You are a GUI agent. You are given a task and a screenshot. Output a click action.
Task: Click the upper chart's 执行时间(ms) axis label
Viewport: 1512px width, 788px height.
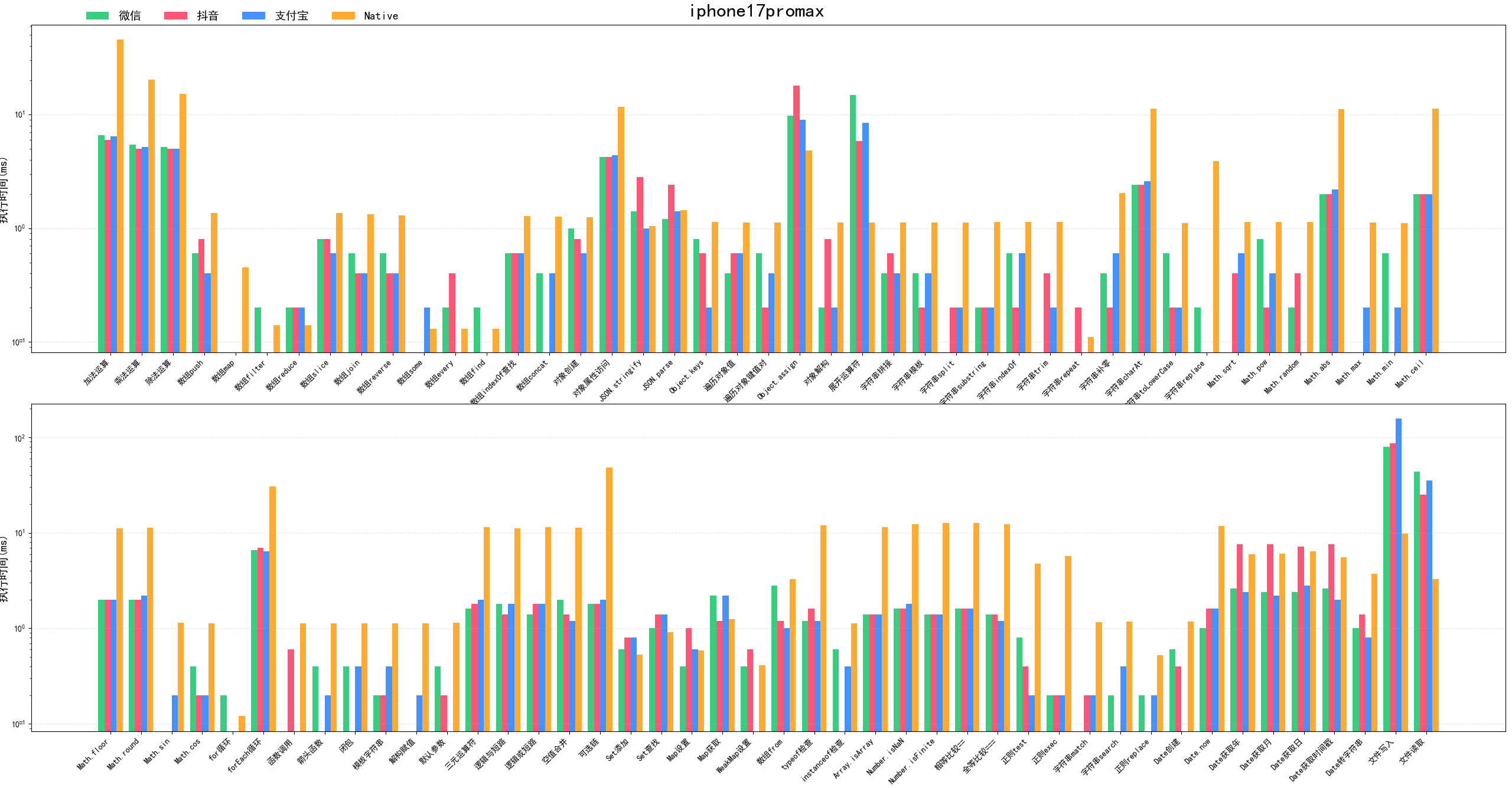pyautogui.click(x=4, y=190)
